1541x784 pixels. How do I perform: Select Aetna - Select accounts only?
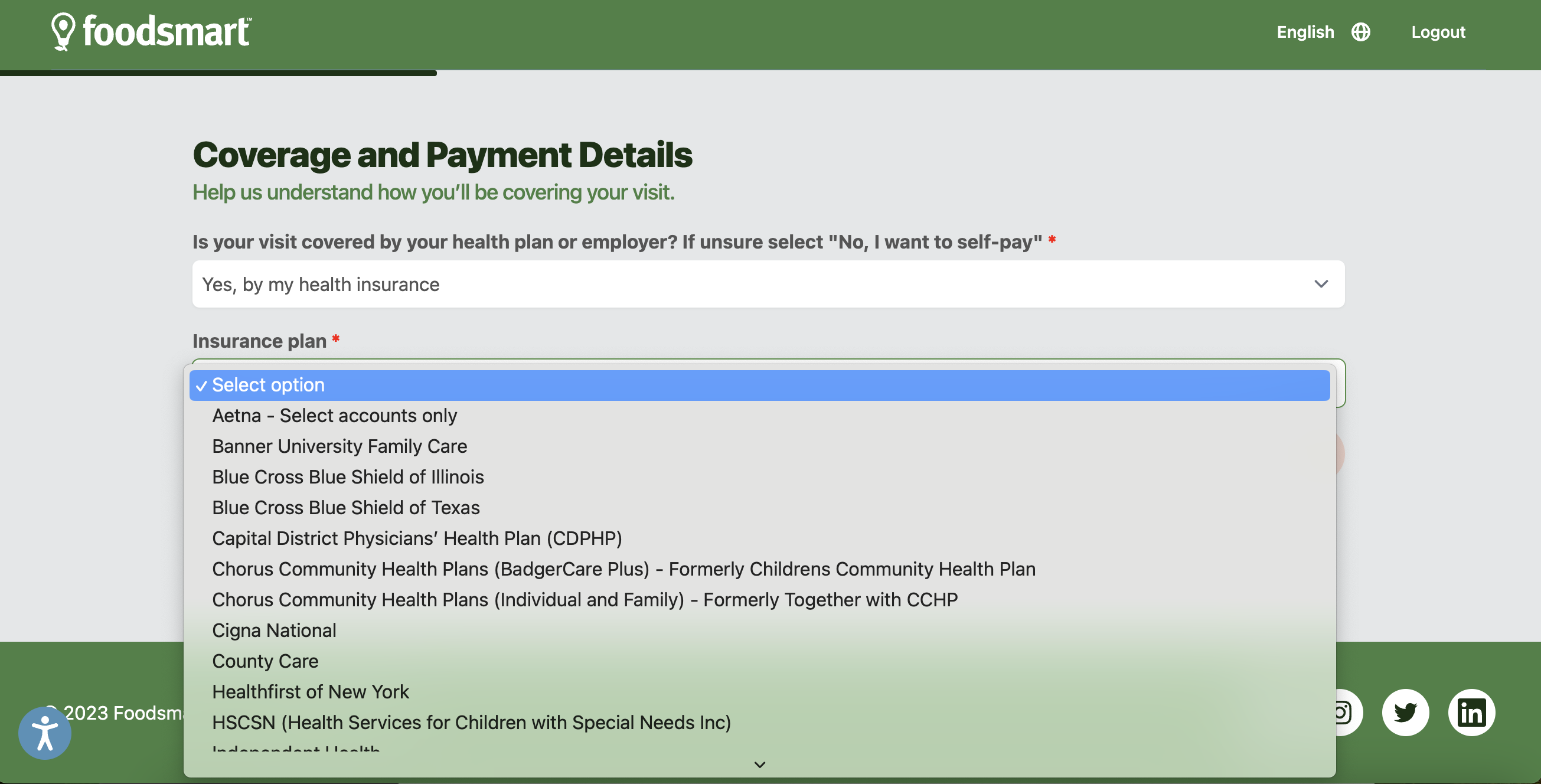pyautogui.click(x=759, y=416)
